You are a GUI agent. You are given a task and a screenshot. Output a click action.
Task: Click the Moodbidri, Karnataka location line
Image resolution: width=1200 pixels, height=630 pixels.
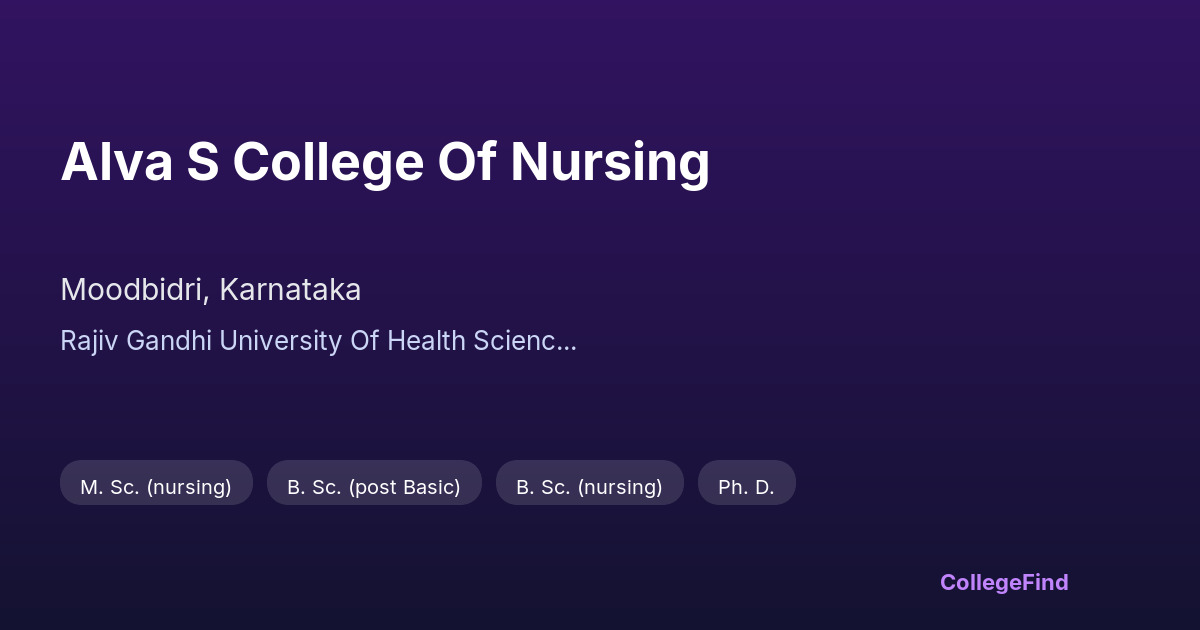coord(210,290)
